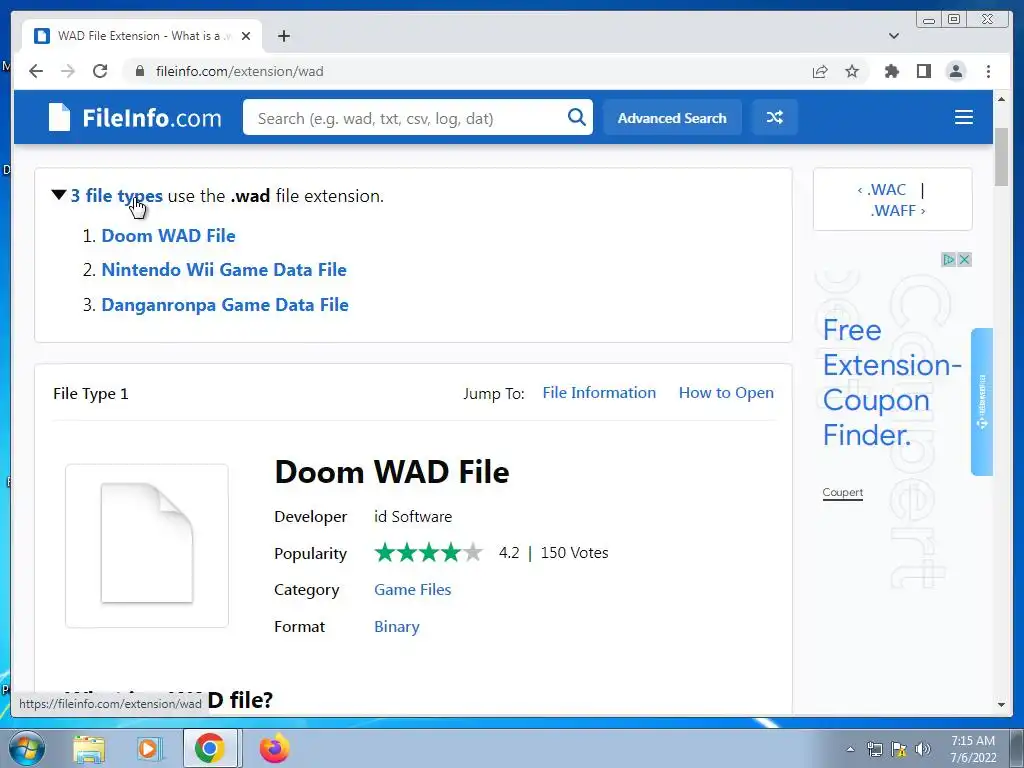Open the hamburger menu on FileInfo
Viewport: 1024px width, 768px height.
click(964, 118)
